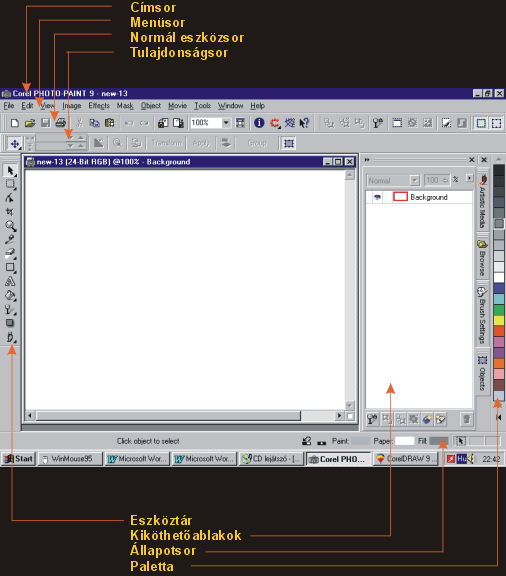This screenshot has width=506, height=576.
Task: Select the Eyedropper tool
Action: click(10, 240)
